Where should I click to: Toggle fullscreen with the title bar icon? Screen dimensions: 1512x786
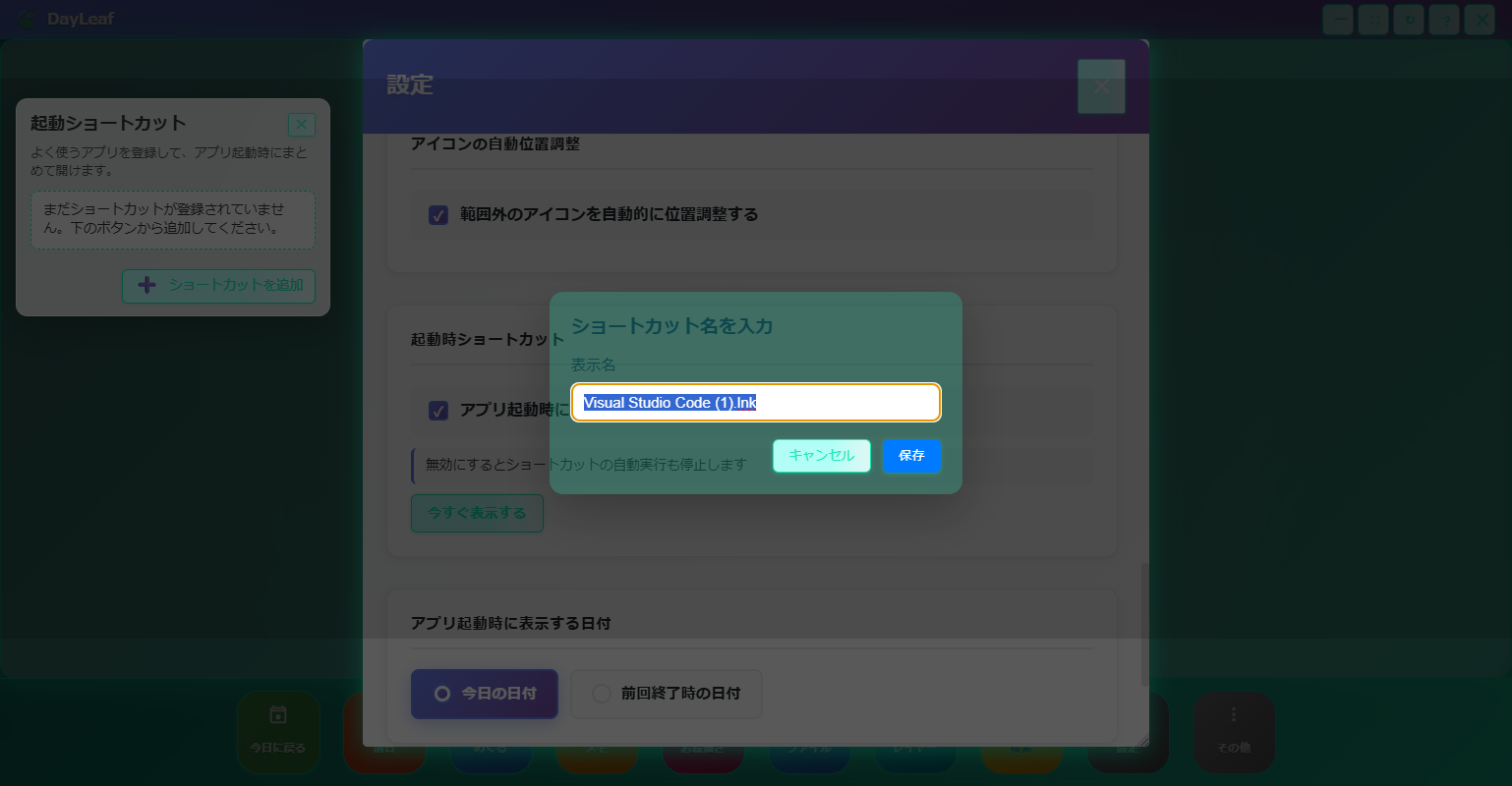[x=1372, y=19]
